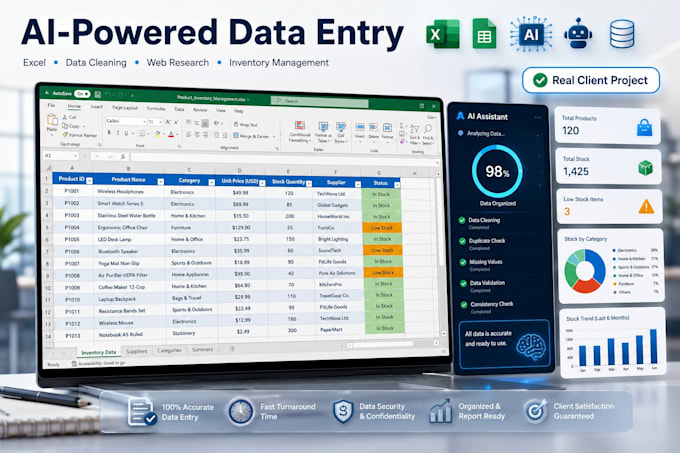Switch to the Data ribbon tab
680x453 pixels.
pyautogui.click(x=180, y=109)
